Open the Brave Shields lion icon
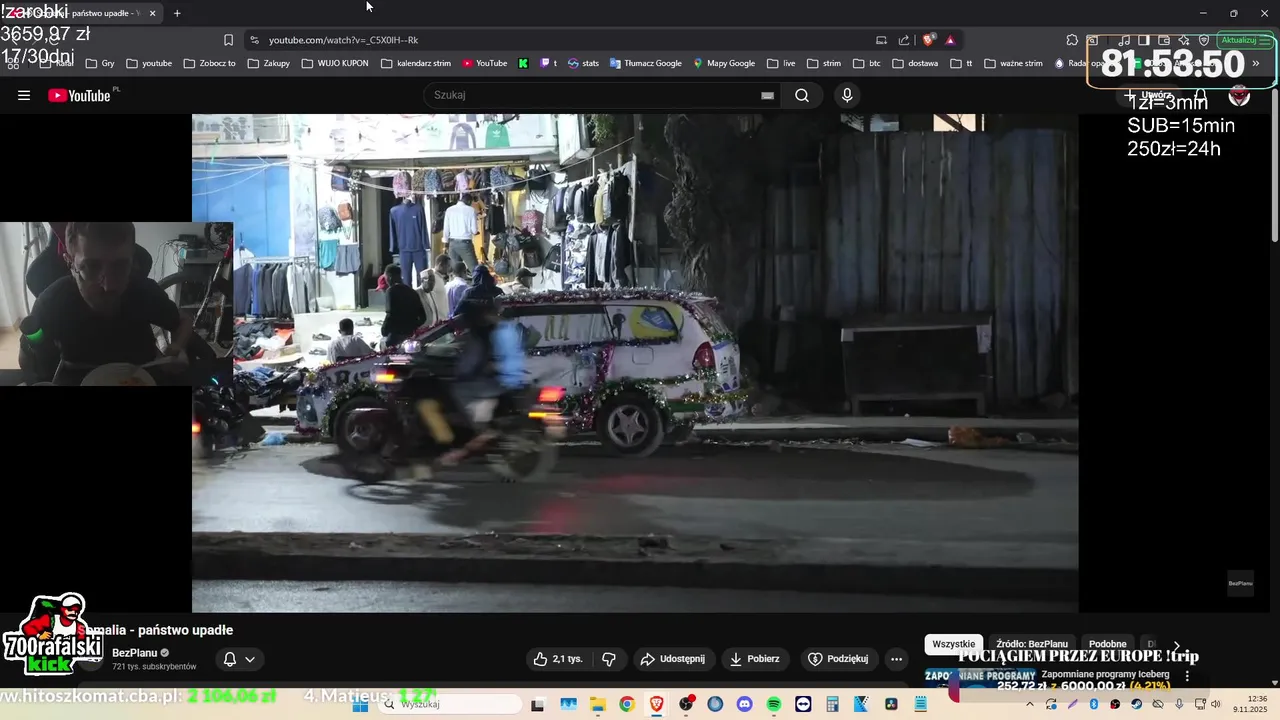This screenshot has width=1280, height=720. click(x=929, y=40)
